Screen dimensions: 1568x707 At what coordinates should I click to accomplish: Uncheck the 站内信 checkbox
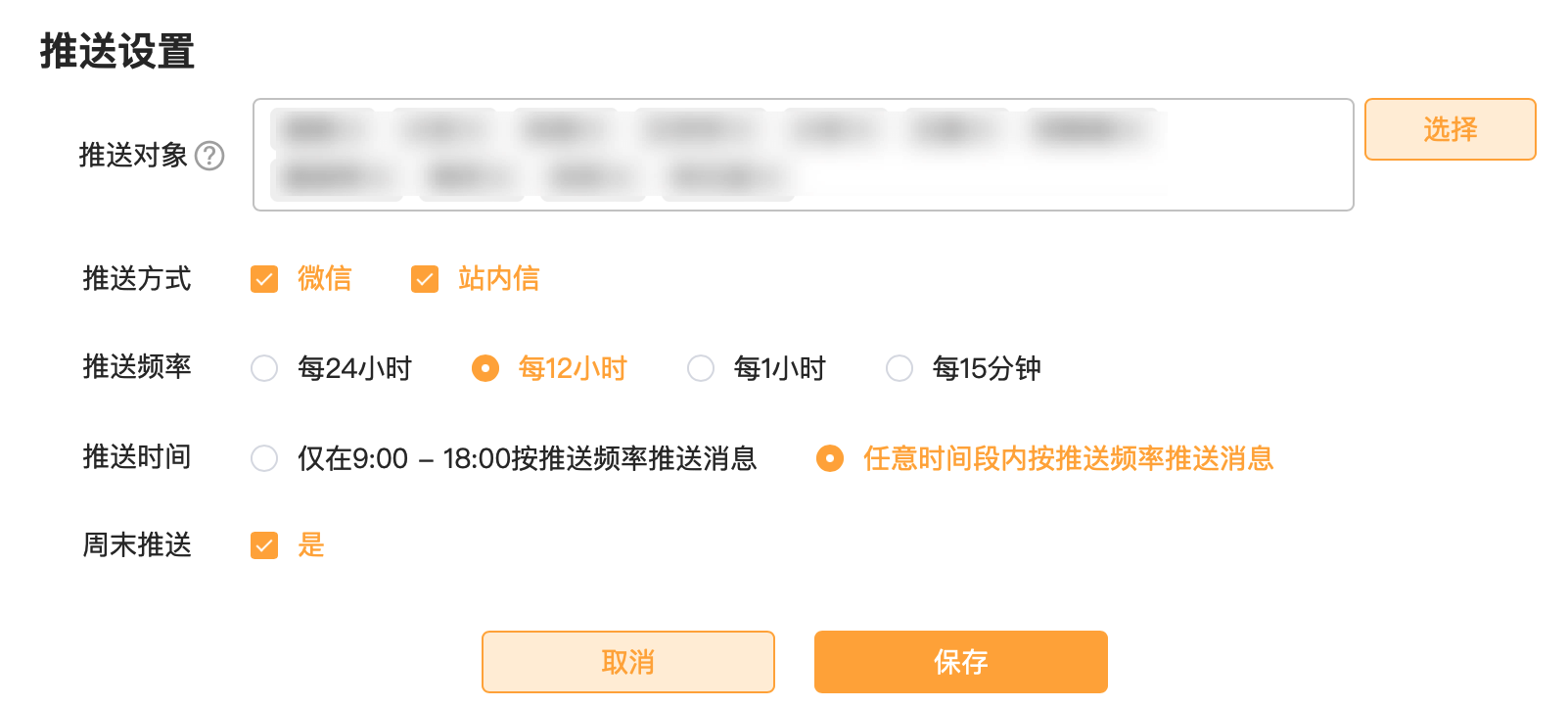425,279
